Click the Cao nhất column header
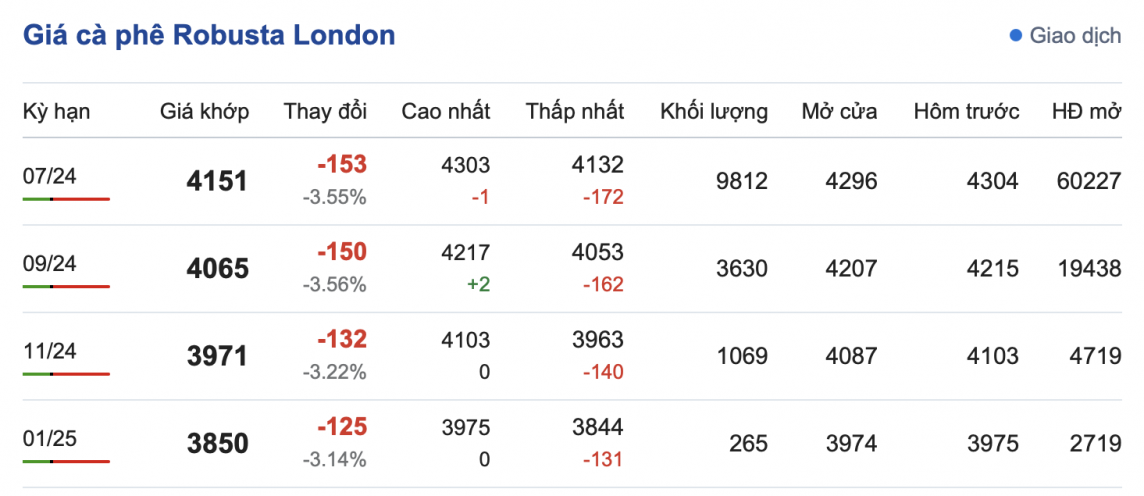This screenshot has height=496, width=1144. coord(446,111)
